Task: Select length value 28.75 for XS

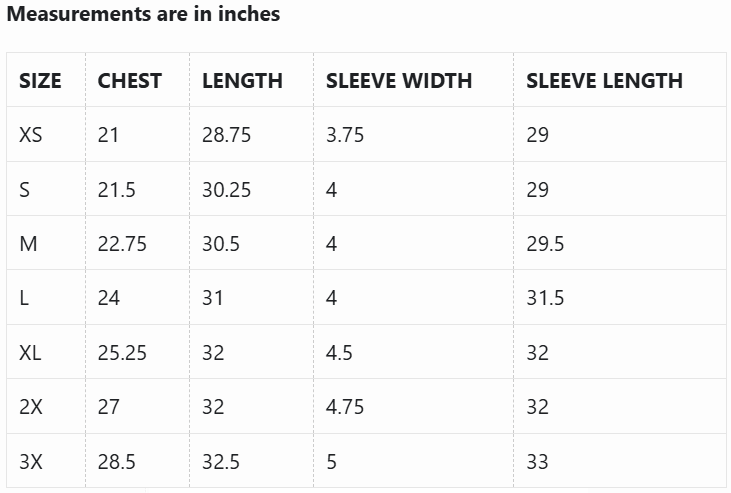Action: tap(226, 134)
